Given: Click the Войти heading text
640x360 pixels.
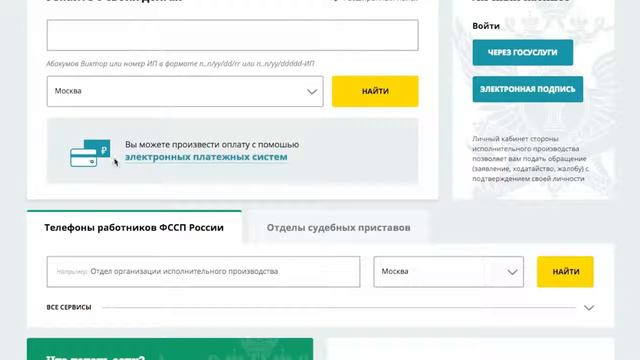Looking at the screenshot, I should (x=486, y=26).
